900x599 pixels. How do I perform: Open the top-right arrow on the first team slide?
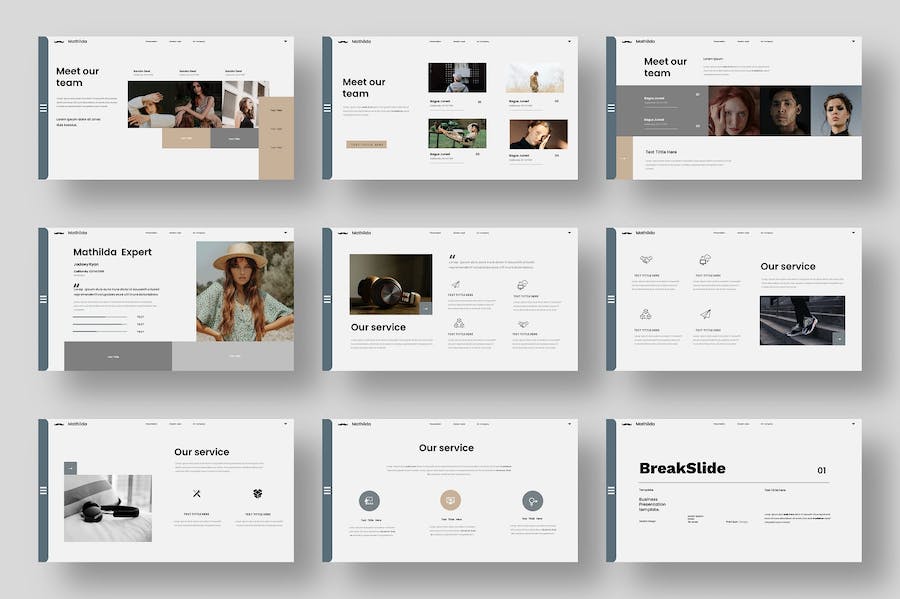285,41
